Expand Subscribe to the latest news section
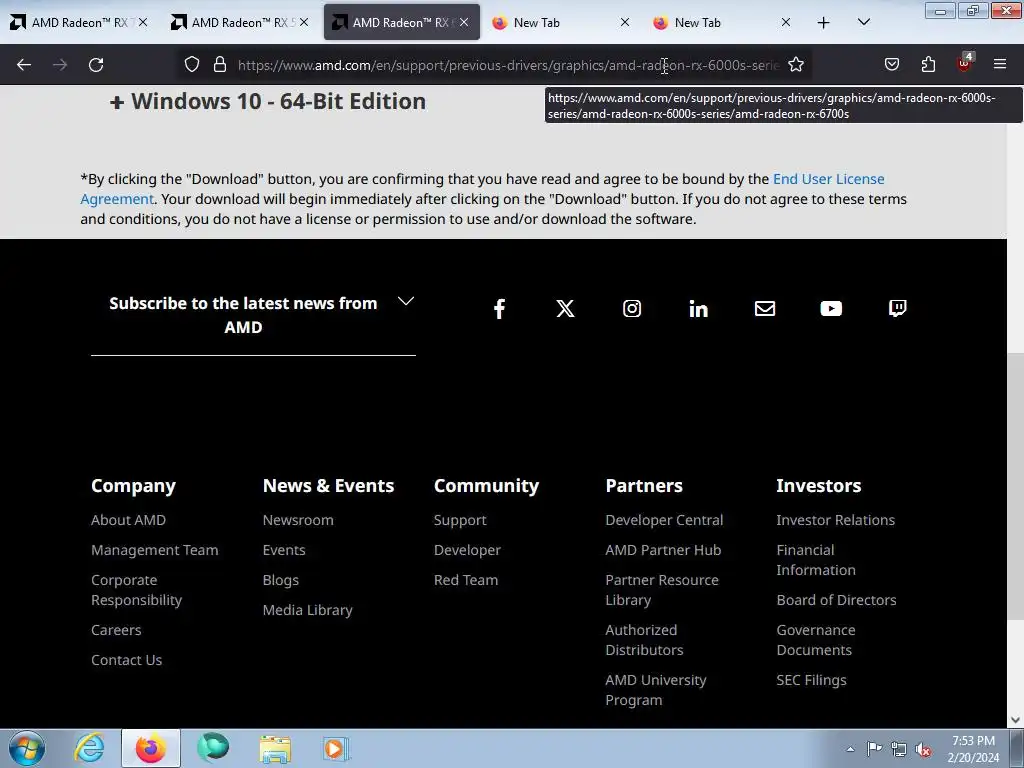 click(x=253, y=315)
